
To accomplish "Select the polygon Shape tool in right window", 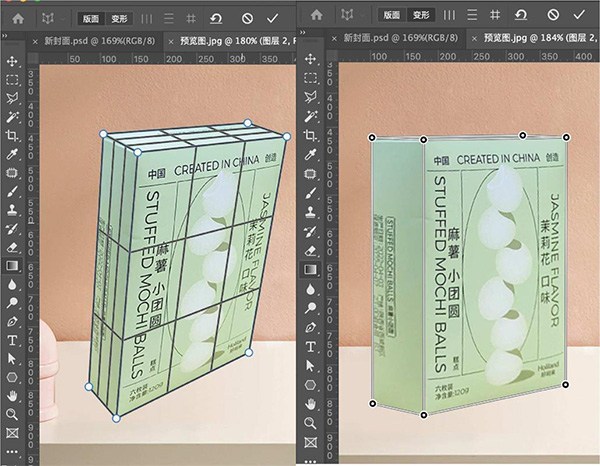I will 310,385.
